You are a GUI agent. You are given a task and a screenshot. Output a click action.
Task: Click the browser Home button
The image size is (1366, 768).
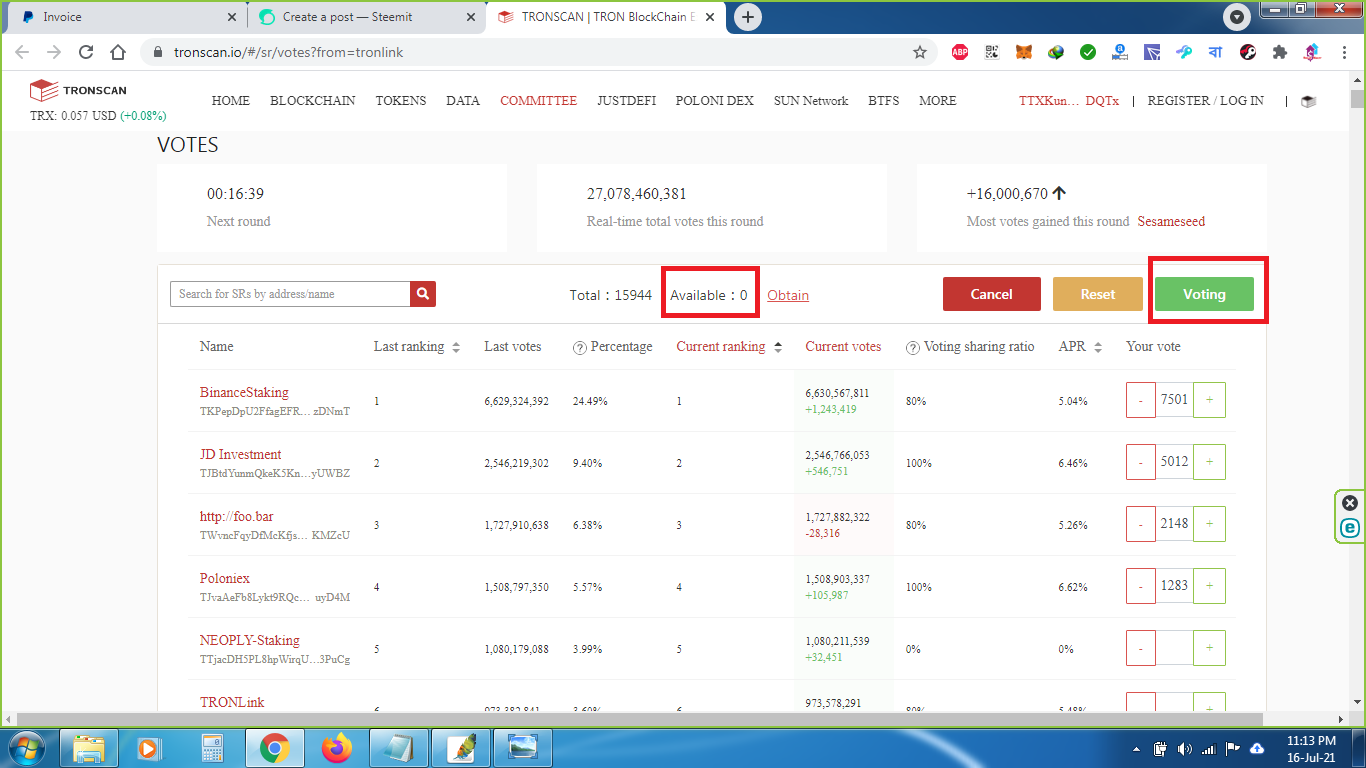click(118, 52)
